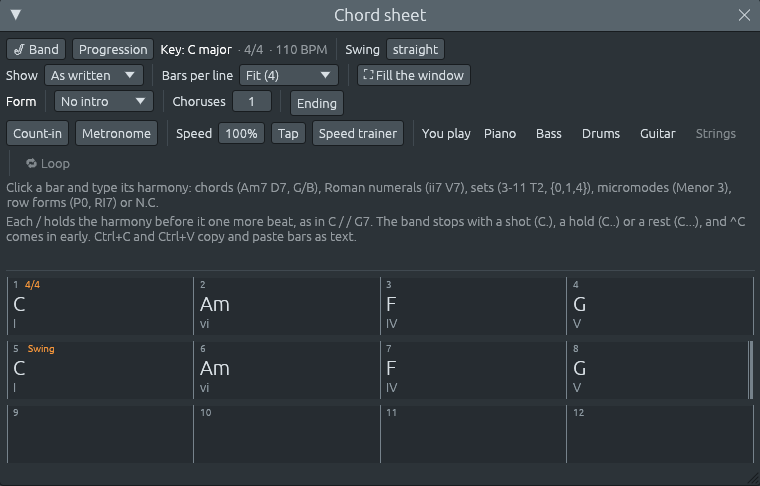Select bar 1 with chord C
760x486 pixels.
[100, 306]
